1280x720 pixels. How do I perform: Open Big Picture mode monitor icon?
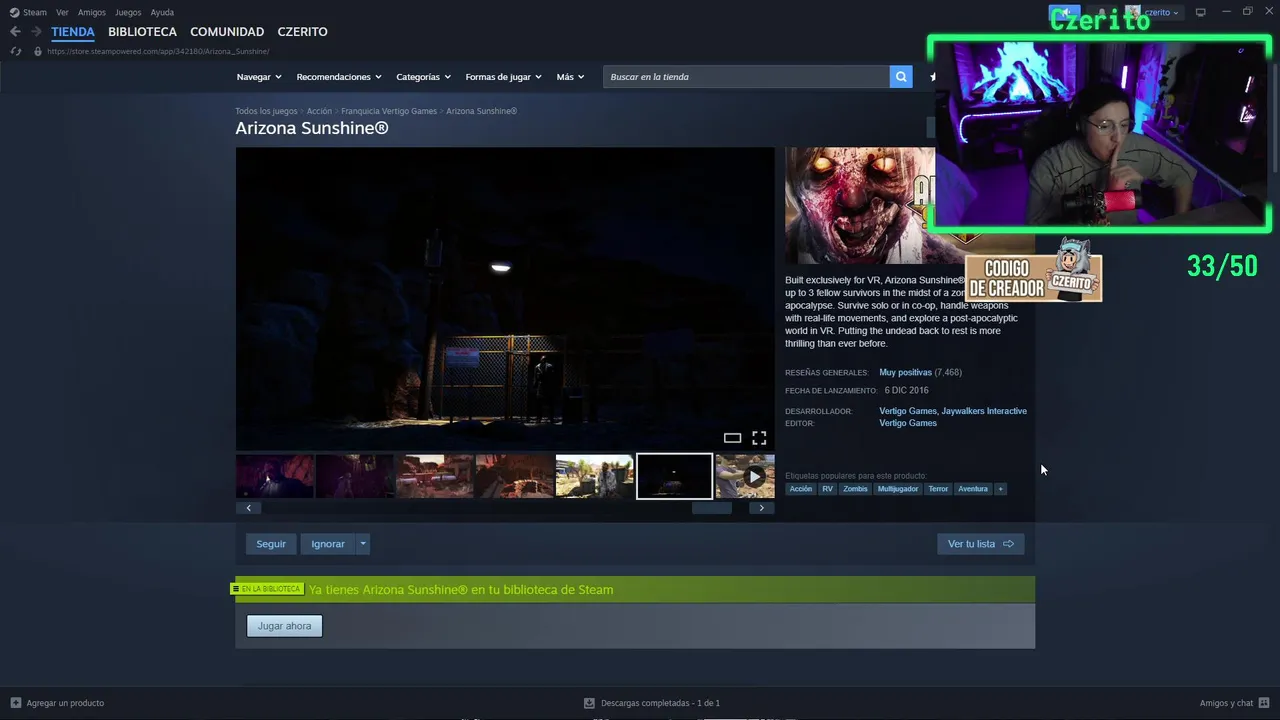(1200, 12)
